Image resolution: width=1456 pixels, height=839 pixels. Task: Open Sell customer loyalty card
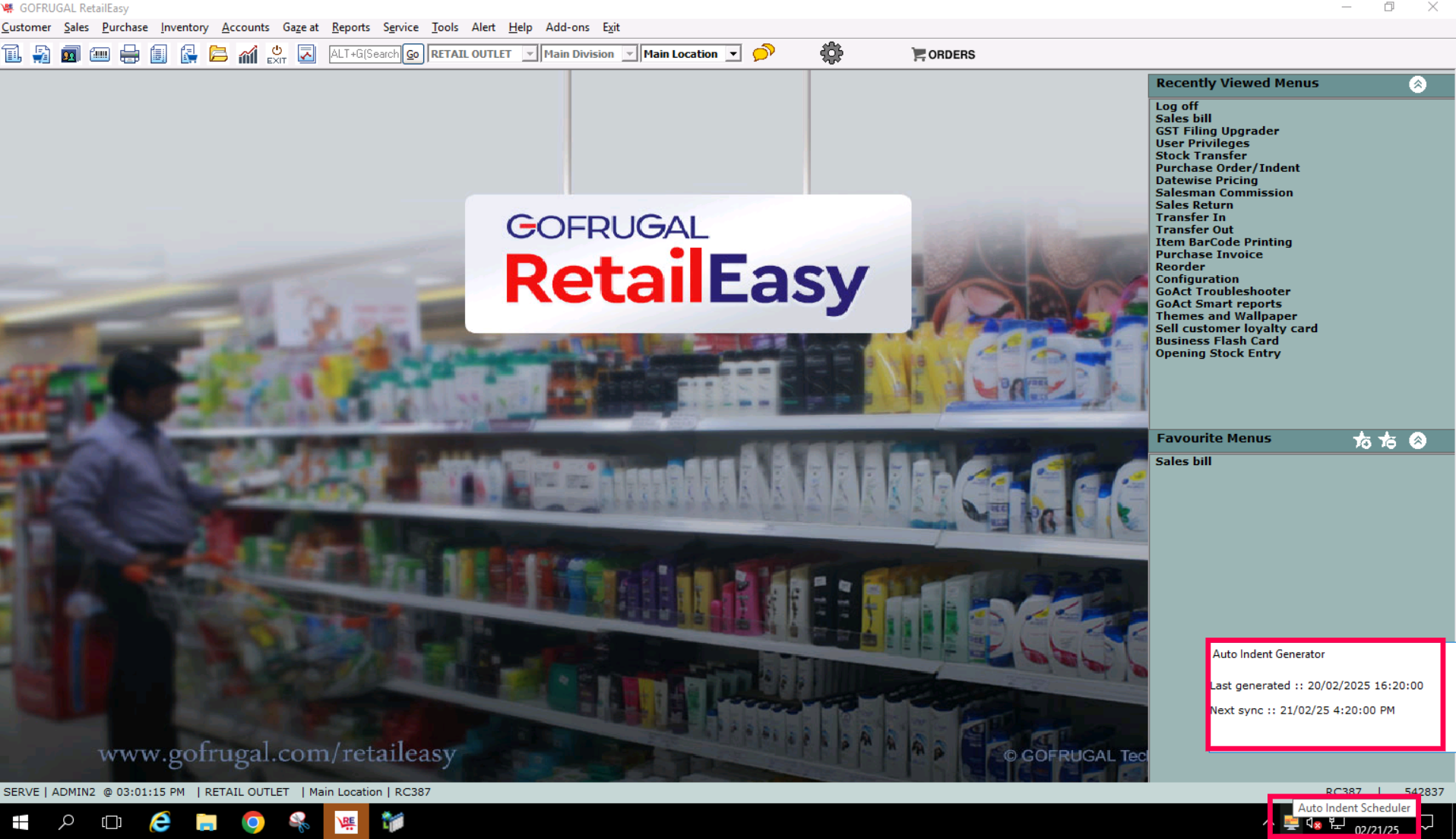pyautogui.click(x=1236, y=328)
